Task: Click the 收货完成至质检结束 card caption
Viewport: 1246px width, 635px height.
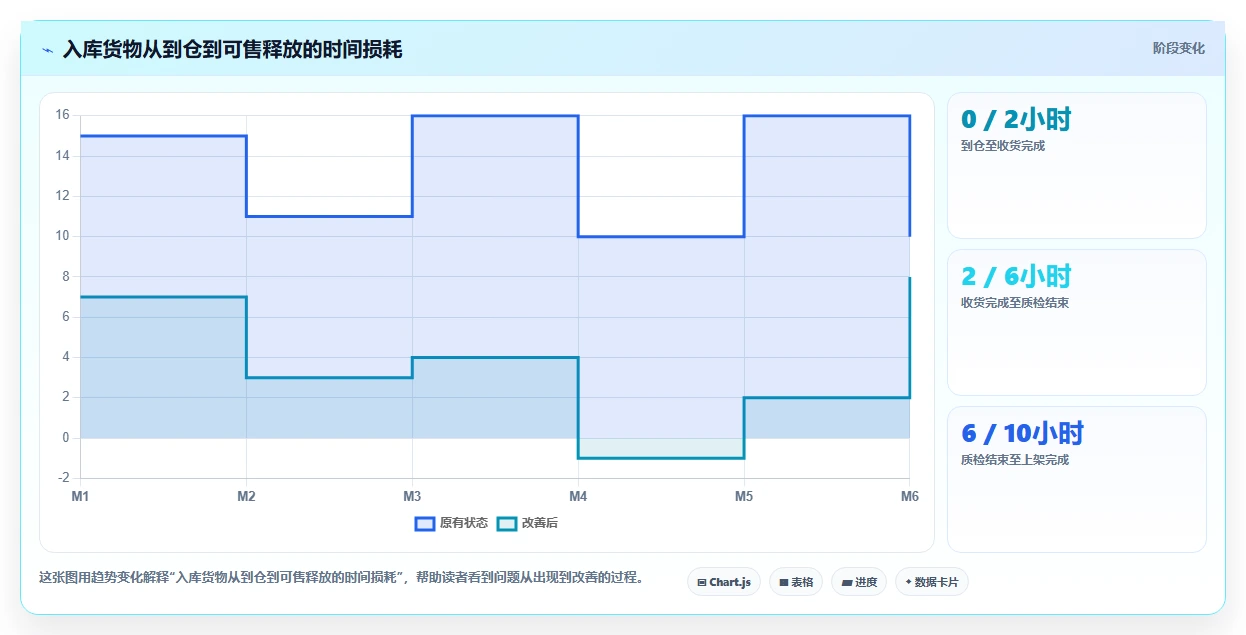Action: (x=1015, y=303)
